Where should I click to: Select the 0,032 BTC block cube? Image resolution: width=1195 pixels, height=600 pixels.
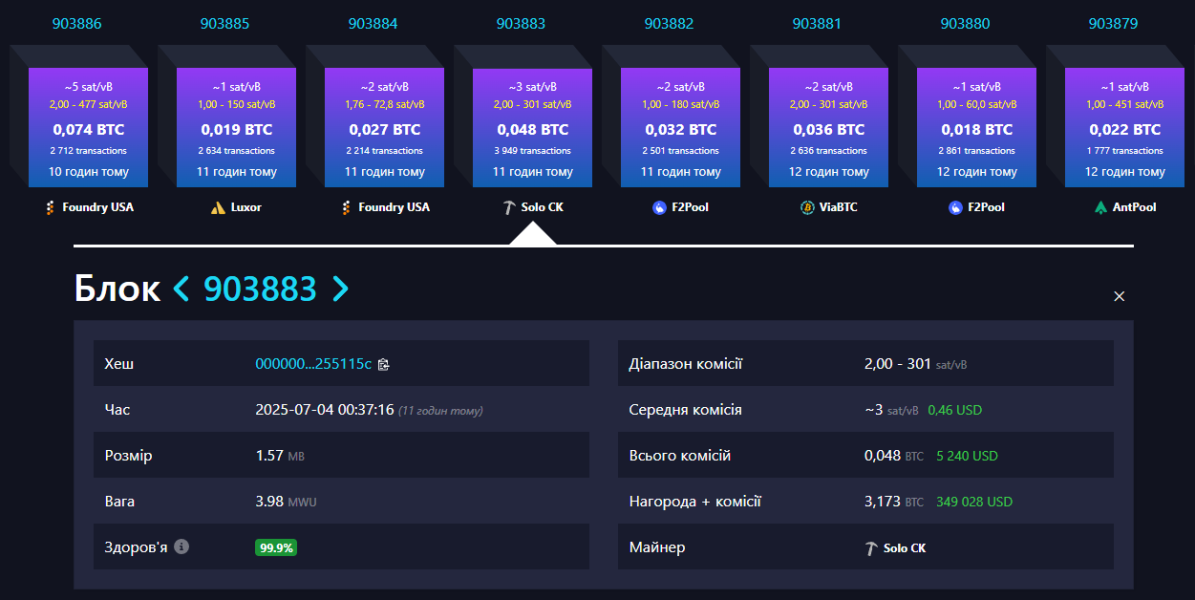pyautogui.click(x=680, y=127)
